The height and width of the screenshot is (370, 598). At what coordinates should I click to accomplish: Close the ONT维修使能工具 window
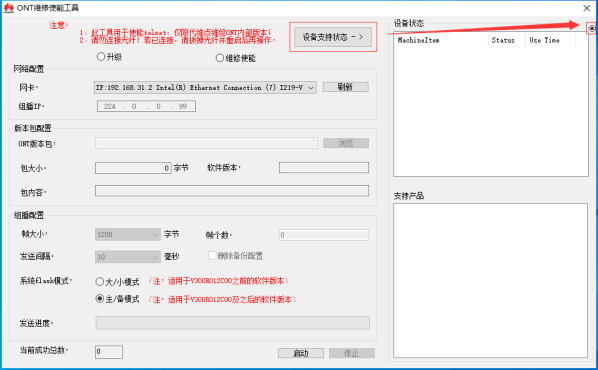pos(587,8)
